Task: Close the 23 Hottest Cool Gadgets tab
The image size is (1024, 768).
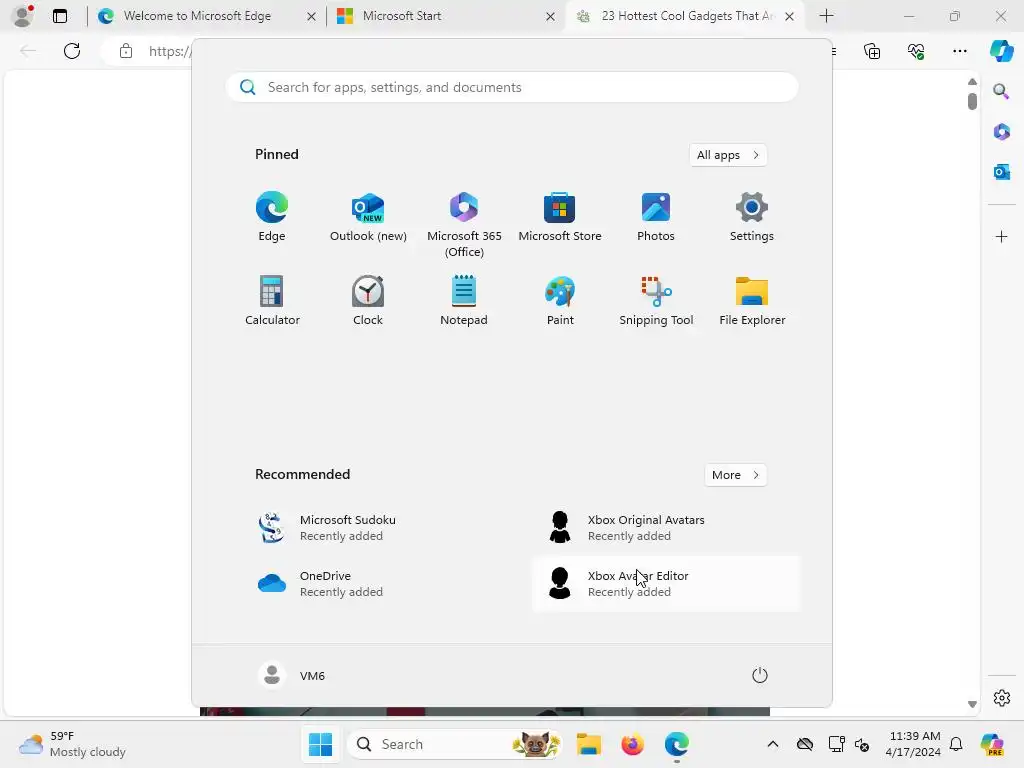Action: (x=790, y=16)
